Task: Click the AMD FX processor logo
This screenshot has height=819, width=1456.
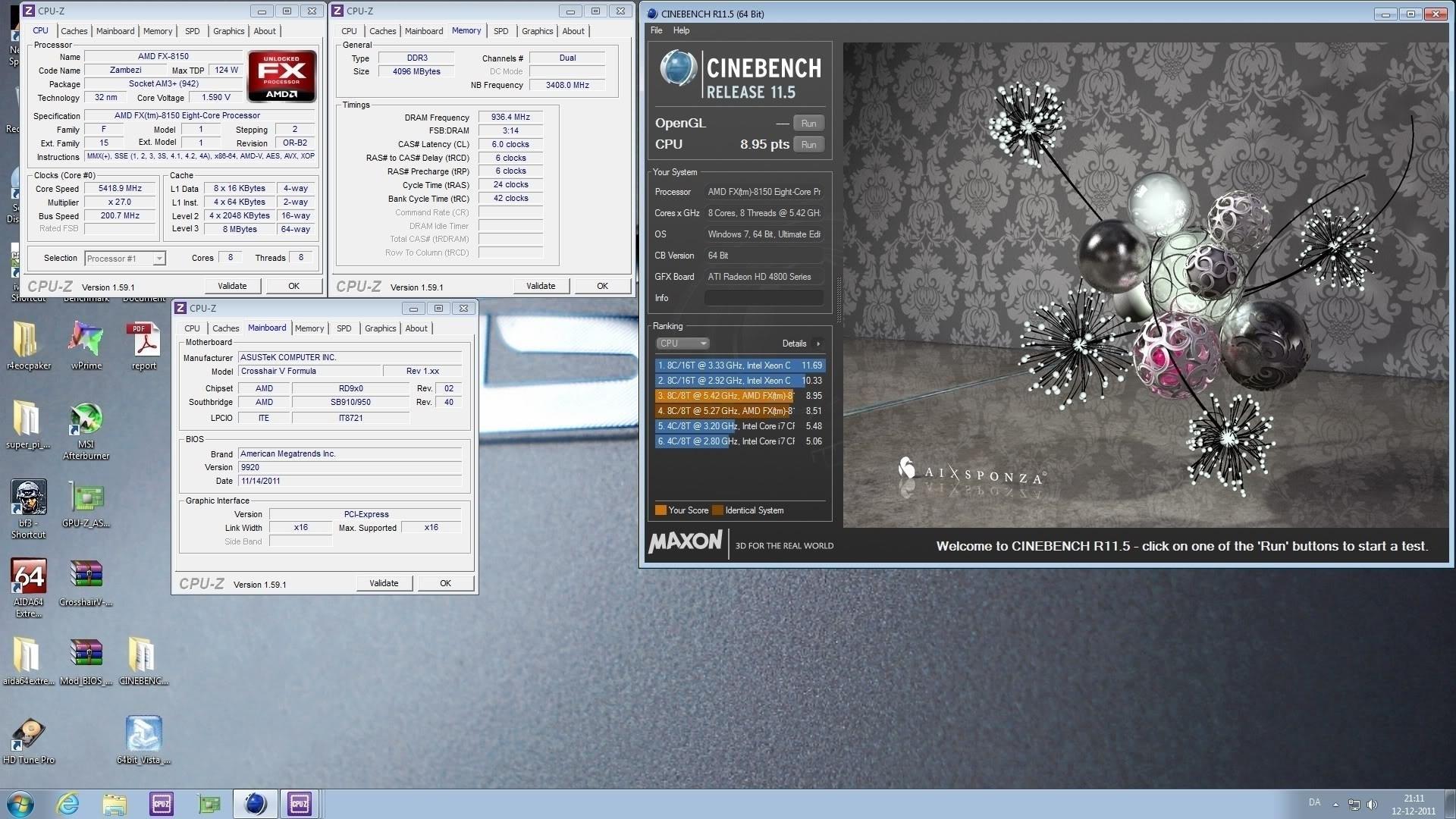Action: (x=281, y=76)
